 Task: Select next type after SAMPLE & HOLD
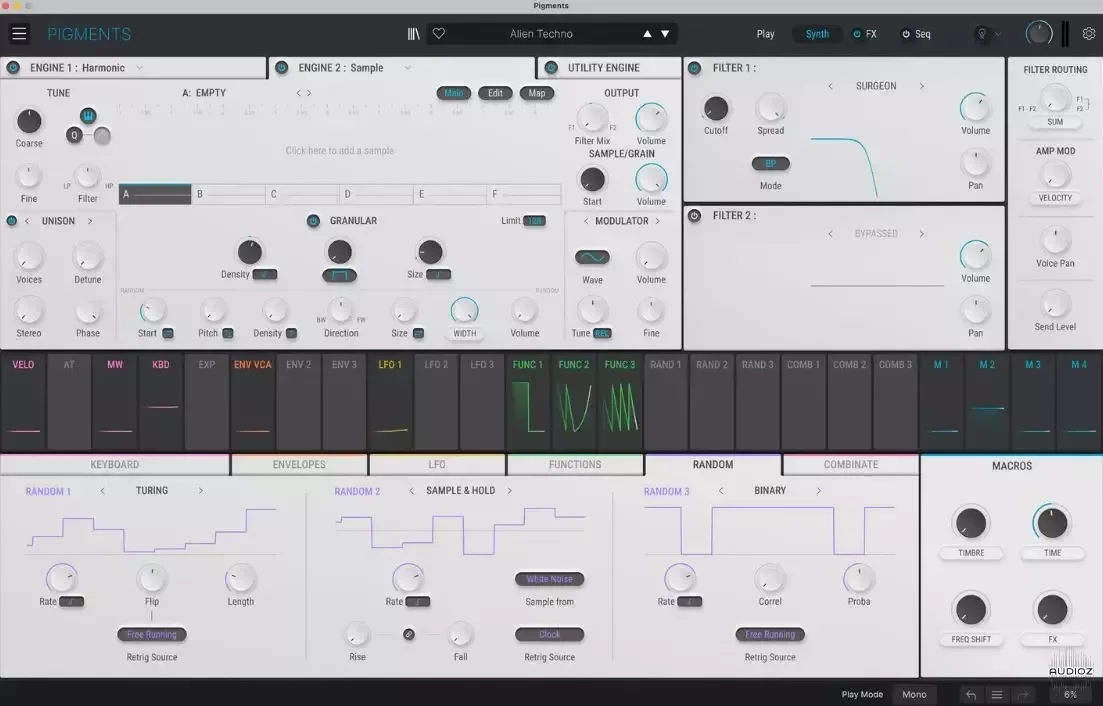pyautogui.click(x=509, y=491)
